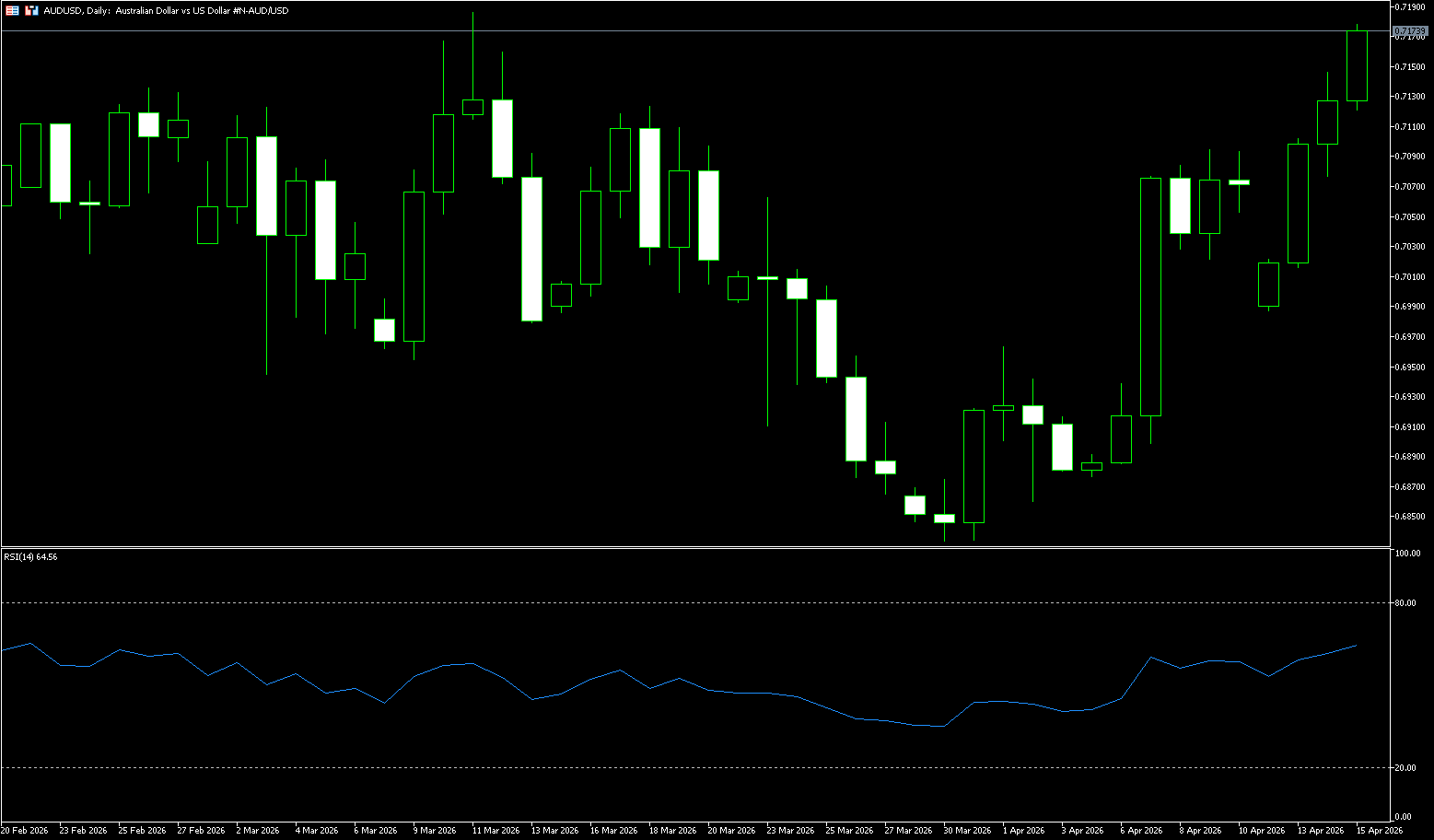Select the bullish candle on 31 Mar
This screenshot has height=840, width=1434.
(x=973, y=466)
